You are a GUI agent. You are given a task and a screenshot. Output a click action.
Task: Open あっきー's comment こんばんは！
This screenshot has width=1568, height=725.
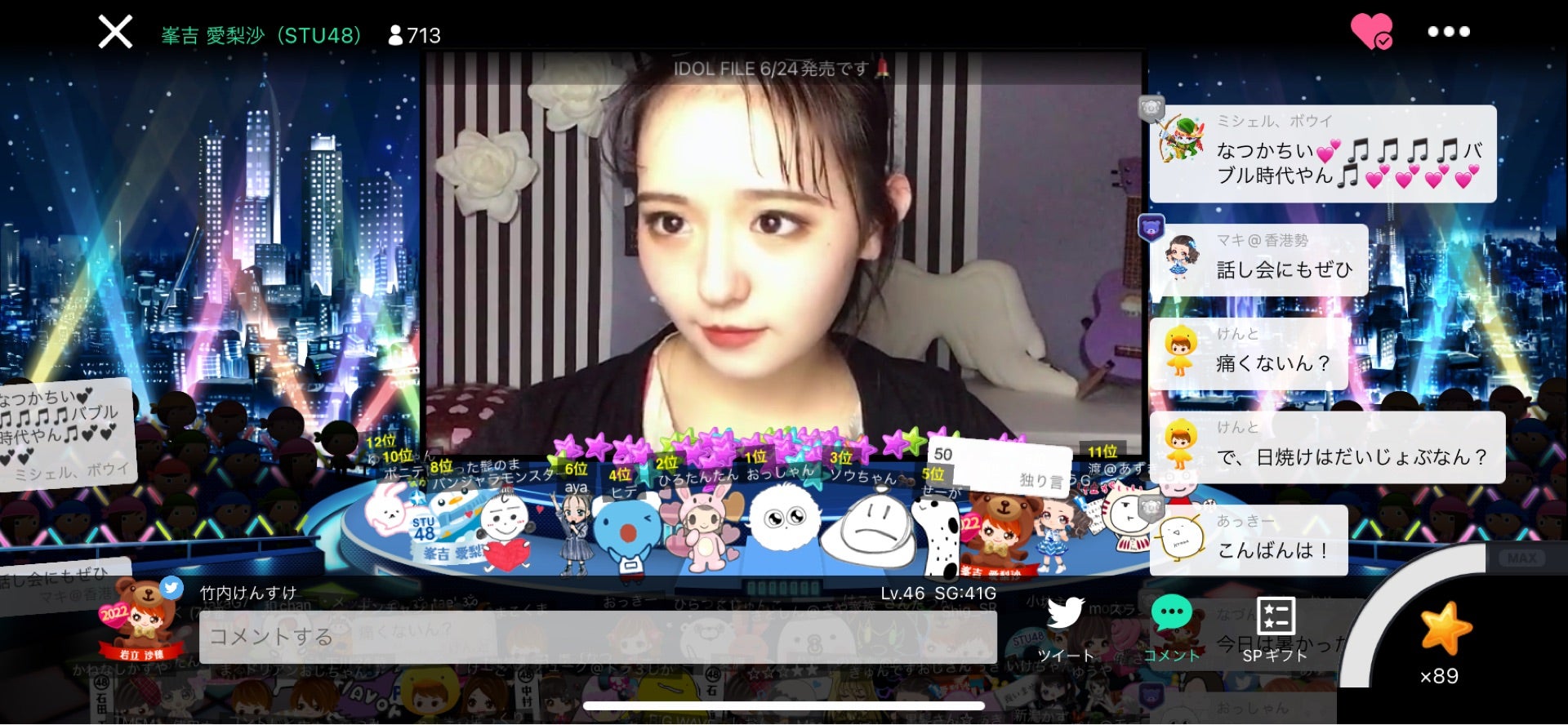click(1249, 540)
